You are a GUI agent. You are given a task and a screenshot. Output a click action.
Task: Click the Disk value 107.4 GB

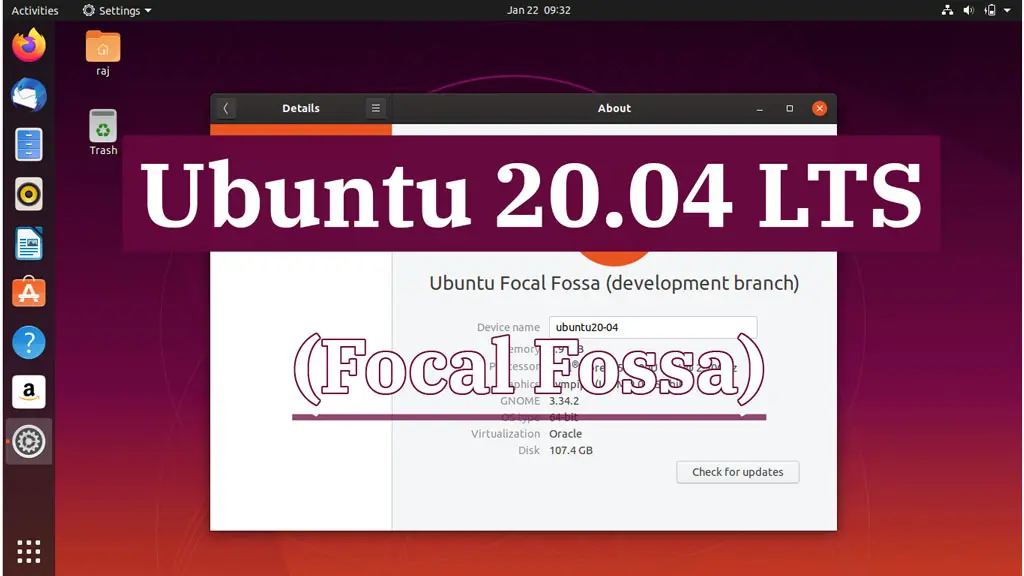coord(571,451)
